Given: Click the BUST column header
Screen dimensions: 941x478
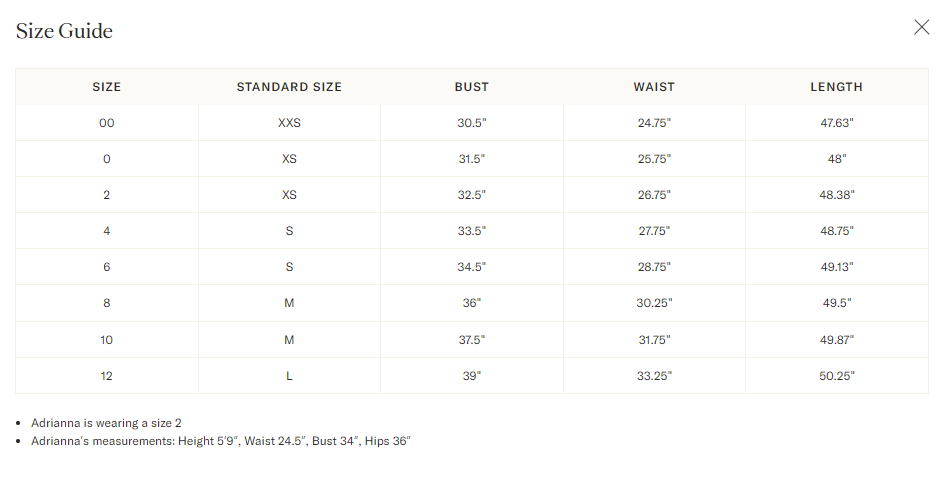Looking at the screenshot, I should [472, 87].
